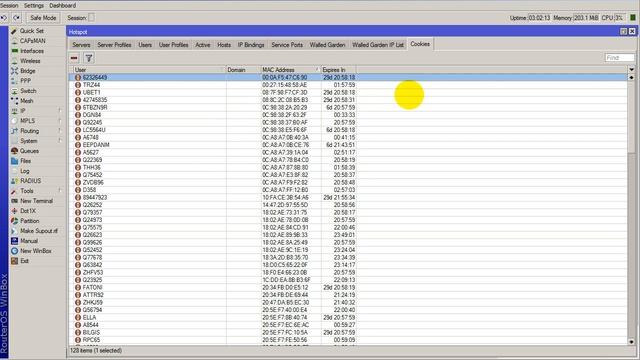Open the column chooser dropdown arrow
Image resolution: width=640 pixels, height=360 pixels.
point(631,70)
